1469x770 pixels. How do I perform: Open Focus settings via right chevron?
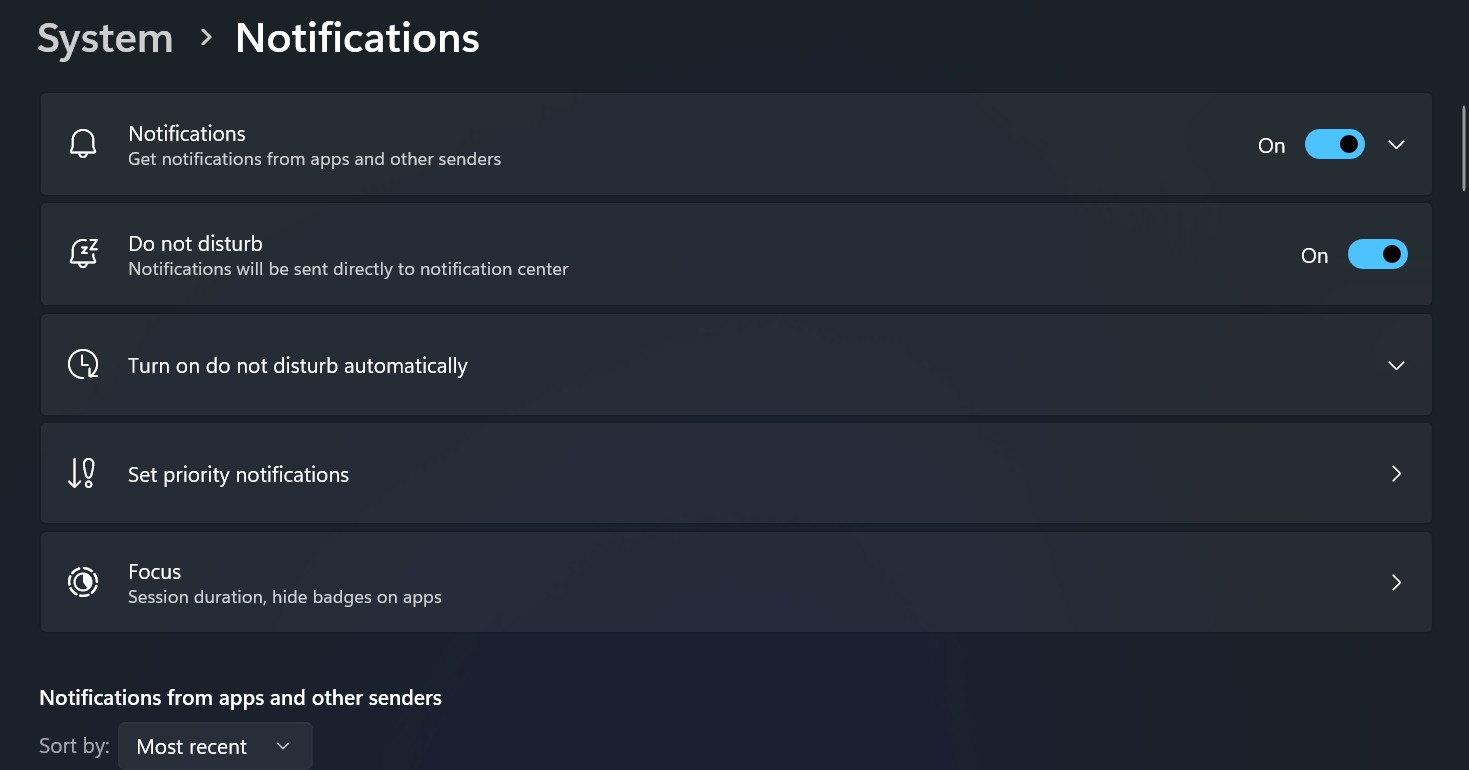(1396, 582)
